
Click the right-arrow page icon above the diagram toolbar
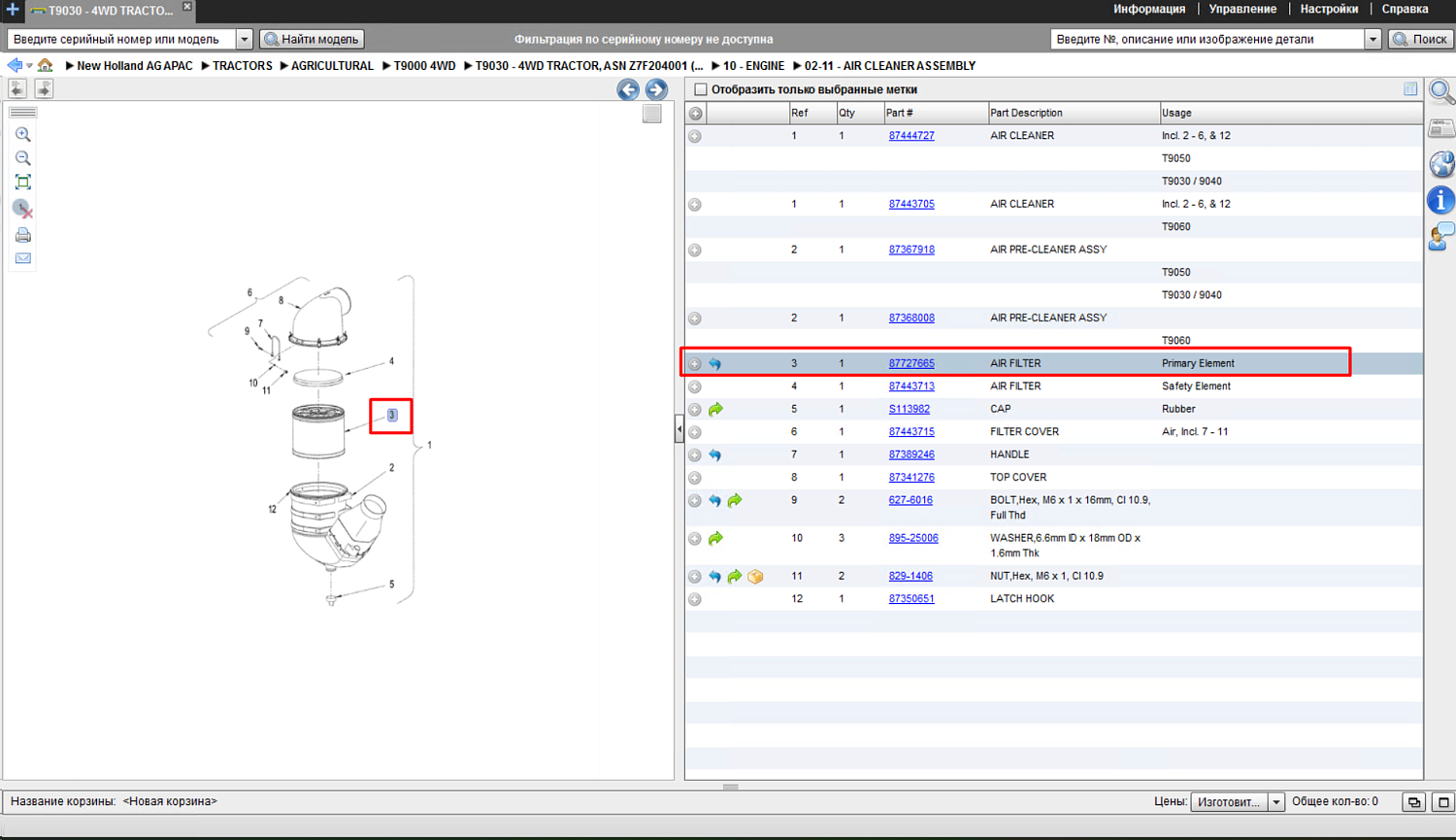pos(44,88)
